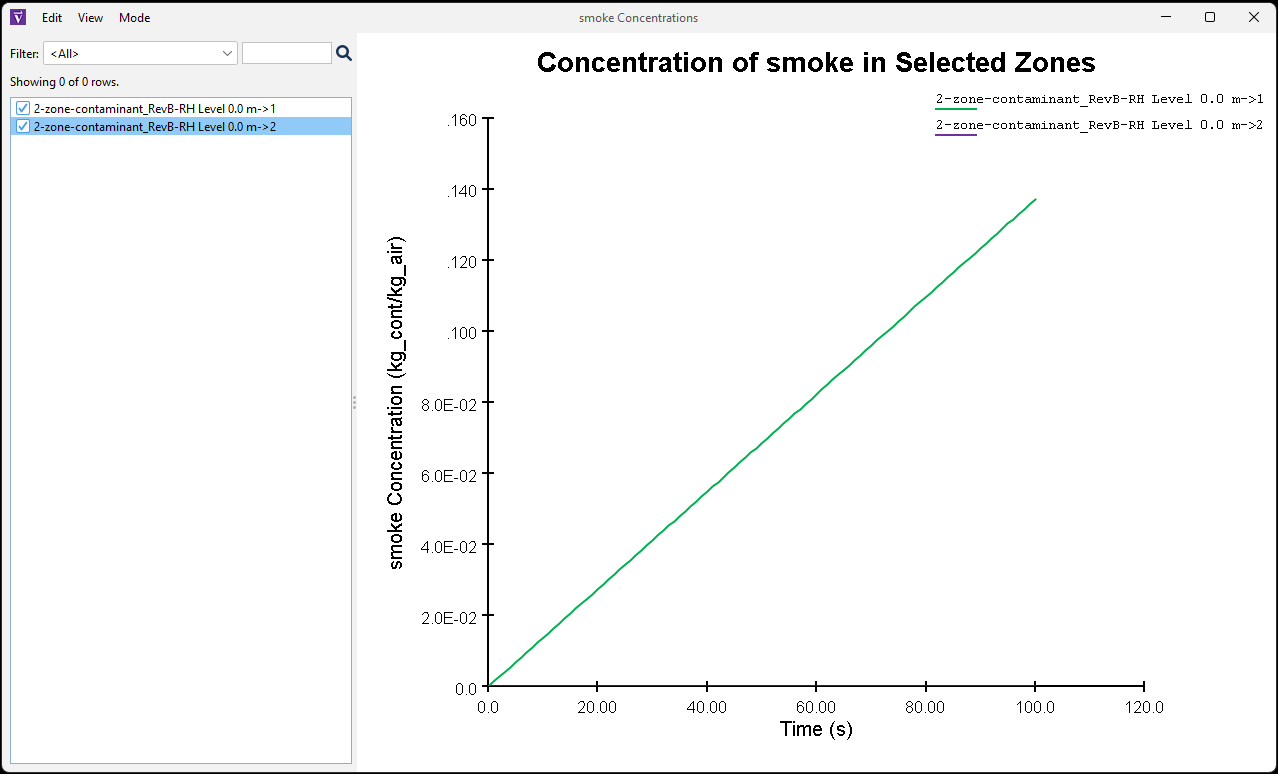Select <All> from the Filter selector
1278x774 pixels.
[x=140, y=52]
